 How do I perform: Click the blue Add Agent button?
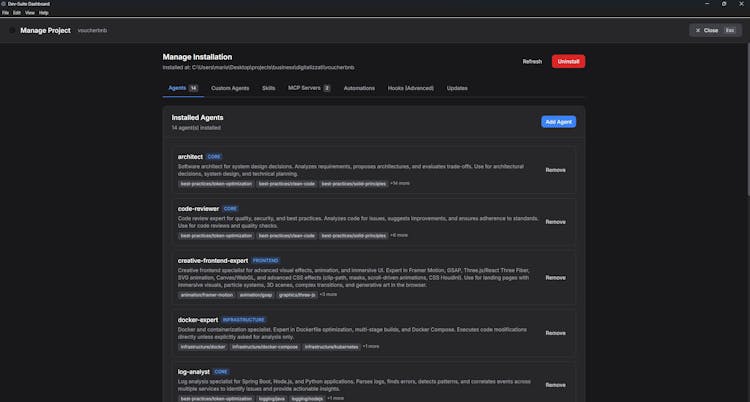coord(558,122)
